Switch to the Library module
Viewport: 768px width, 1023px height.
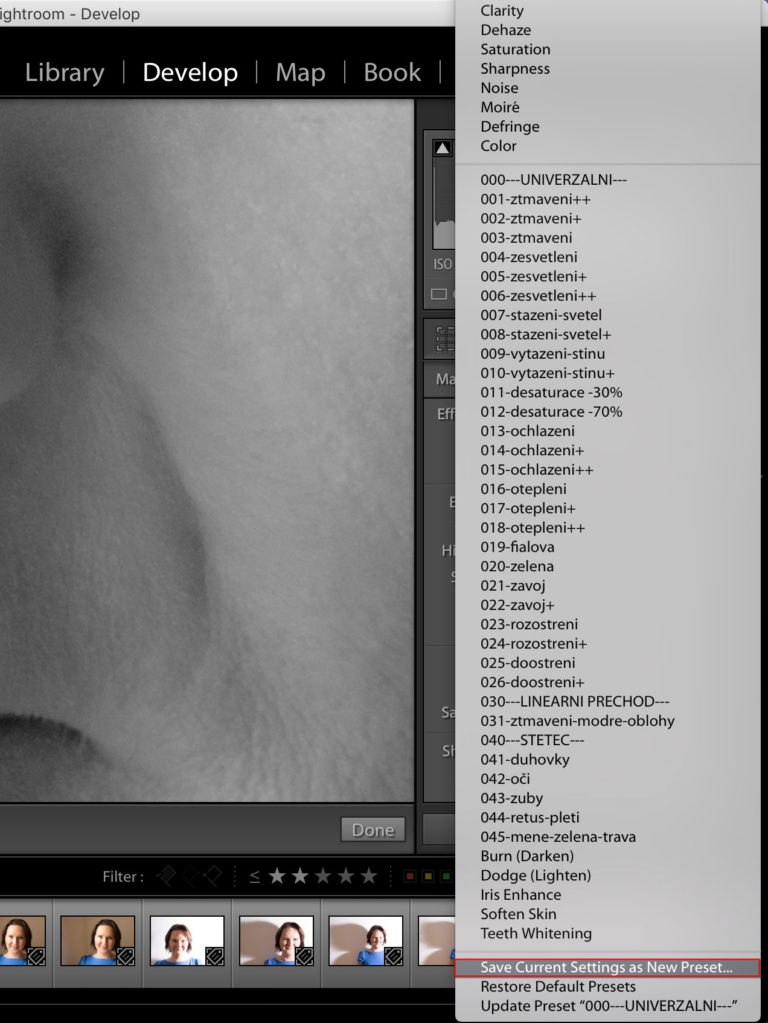(64, 73)
